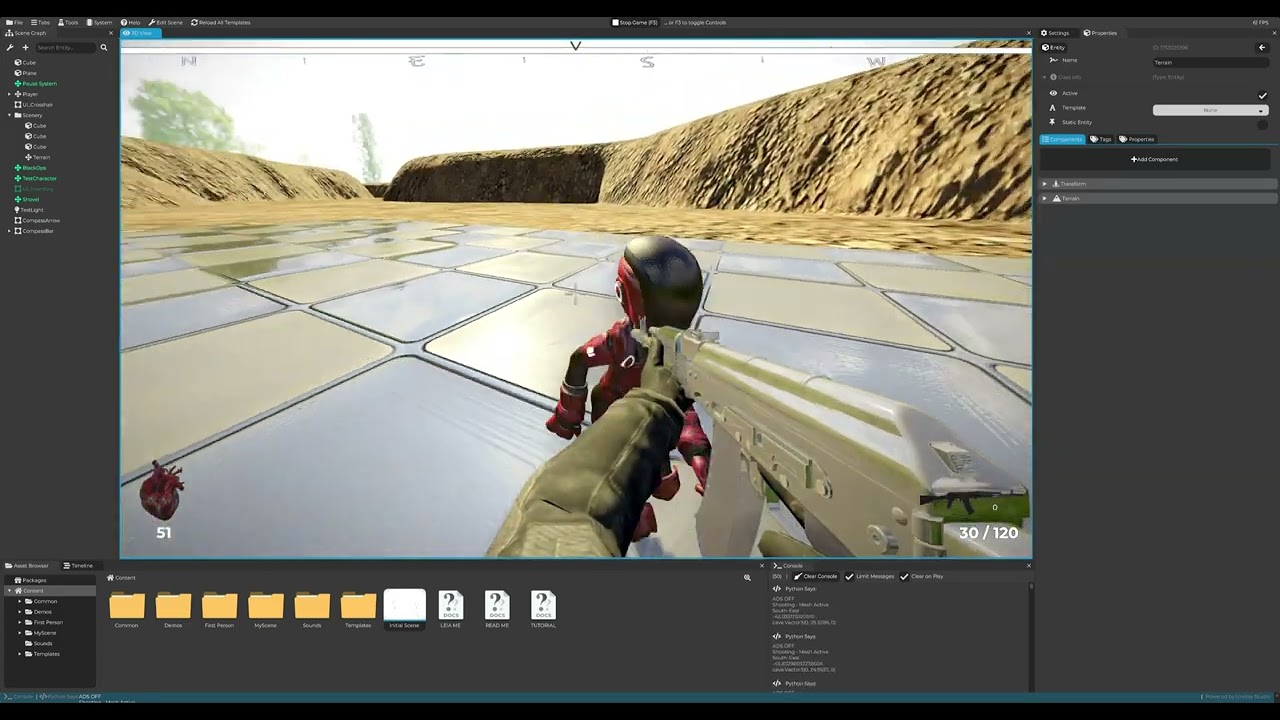Open the Tabs menu

tap(40, 22)
